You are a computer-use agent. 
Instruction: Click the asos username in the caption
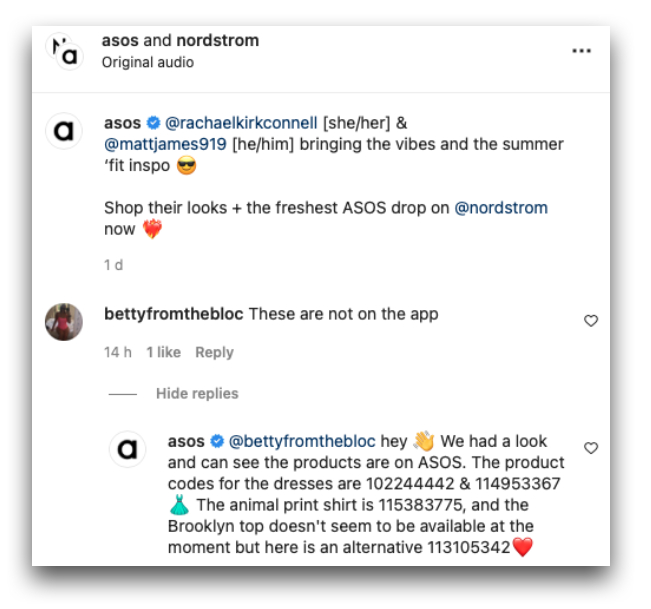tap(122, 124)
